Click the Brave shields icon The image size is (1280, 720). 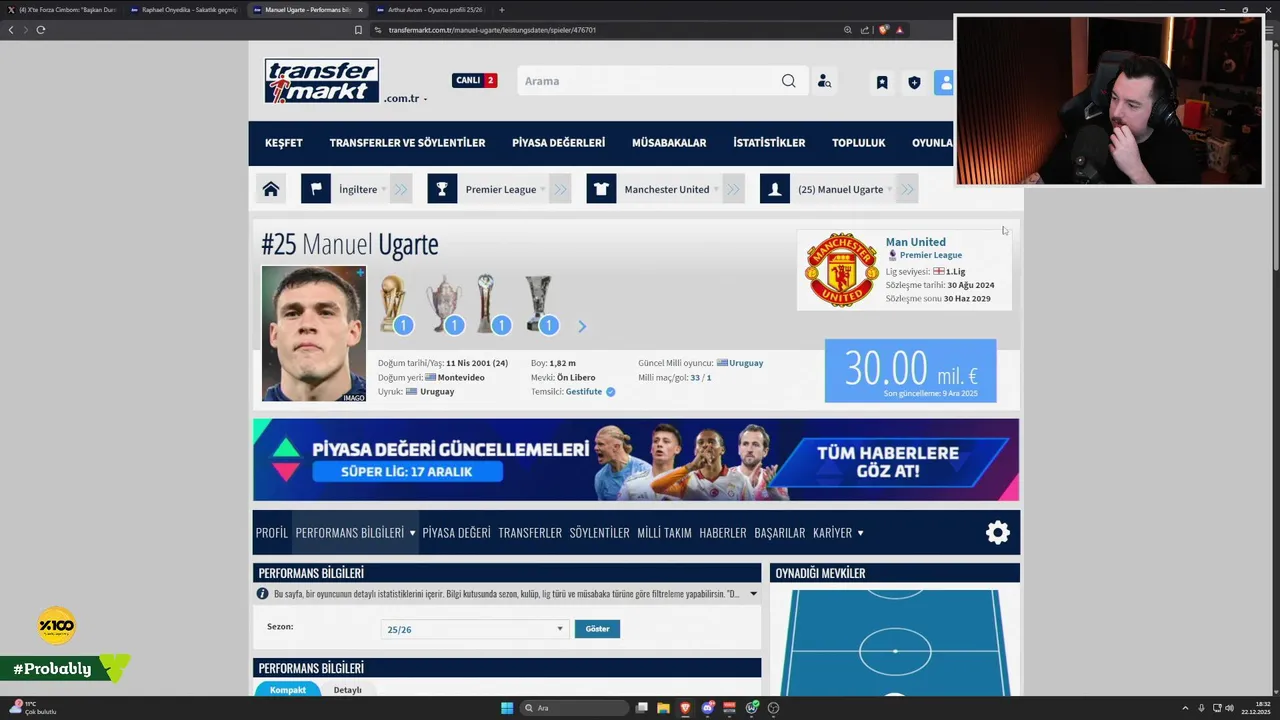[883, 30]
